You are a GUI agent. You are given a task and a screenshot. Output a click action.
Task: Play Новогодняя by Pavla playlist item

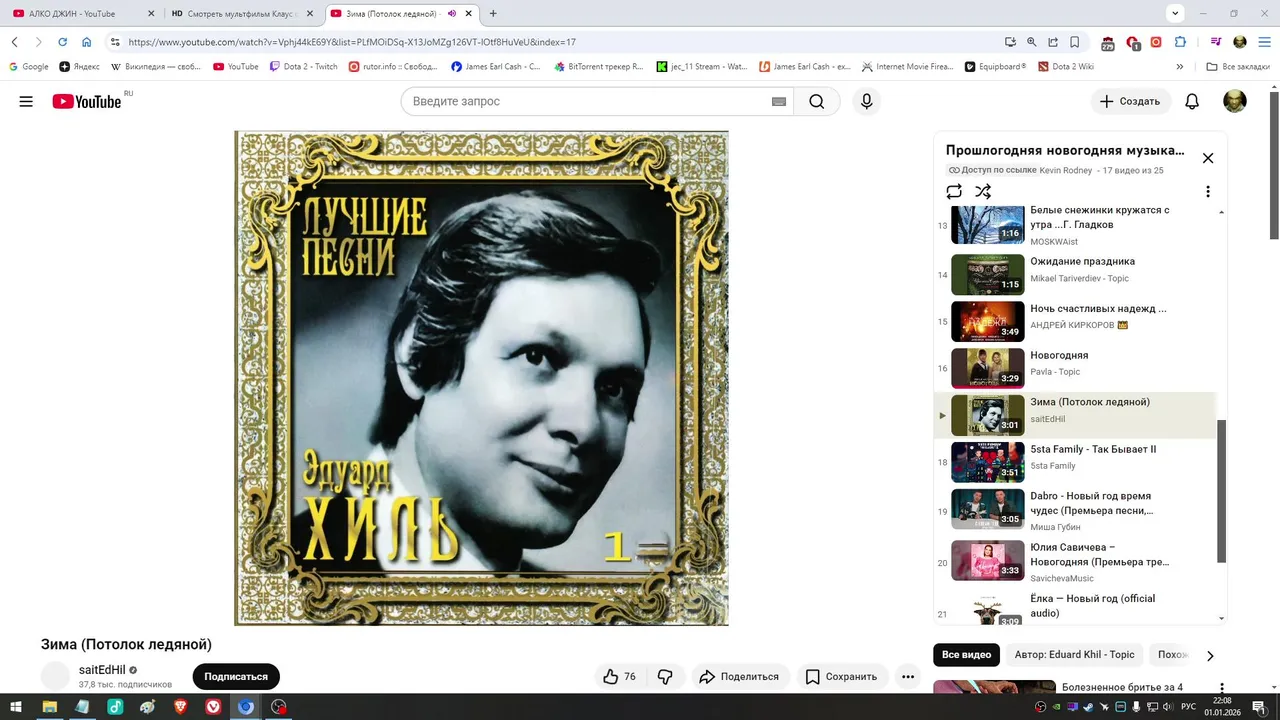point(1075,368)
